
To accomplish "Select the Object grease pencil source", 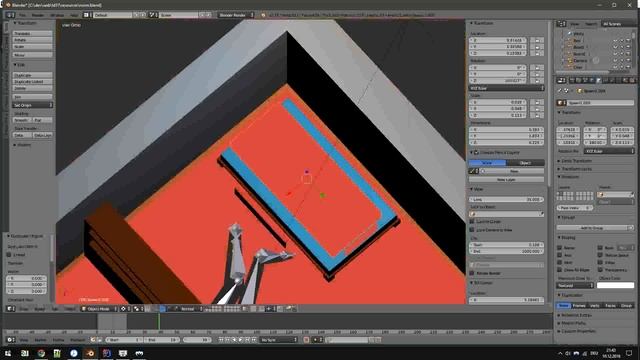I will (x=525, y=163).
